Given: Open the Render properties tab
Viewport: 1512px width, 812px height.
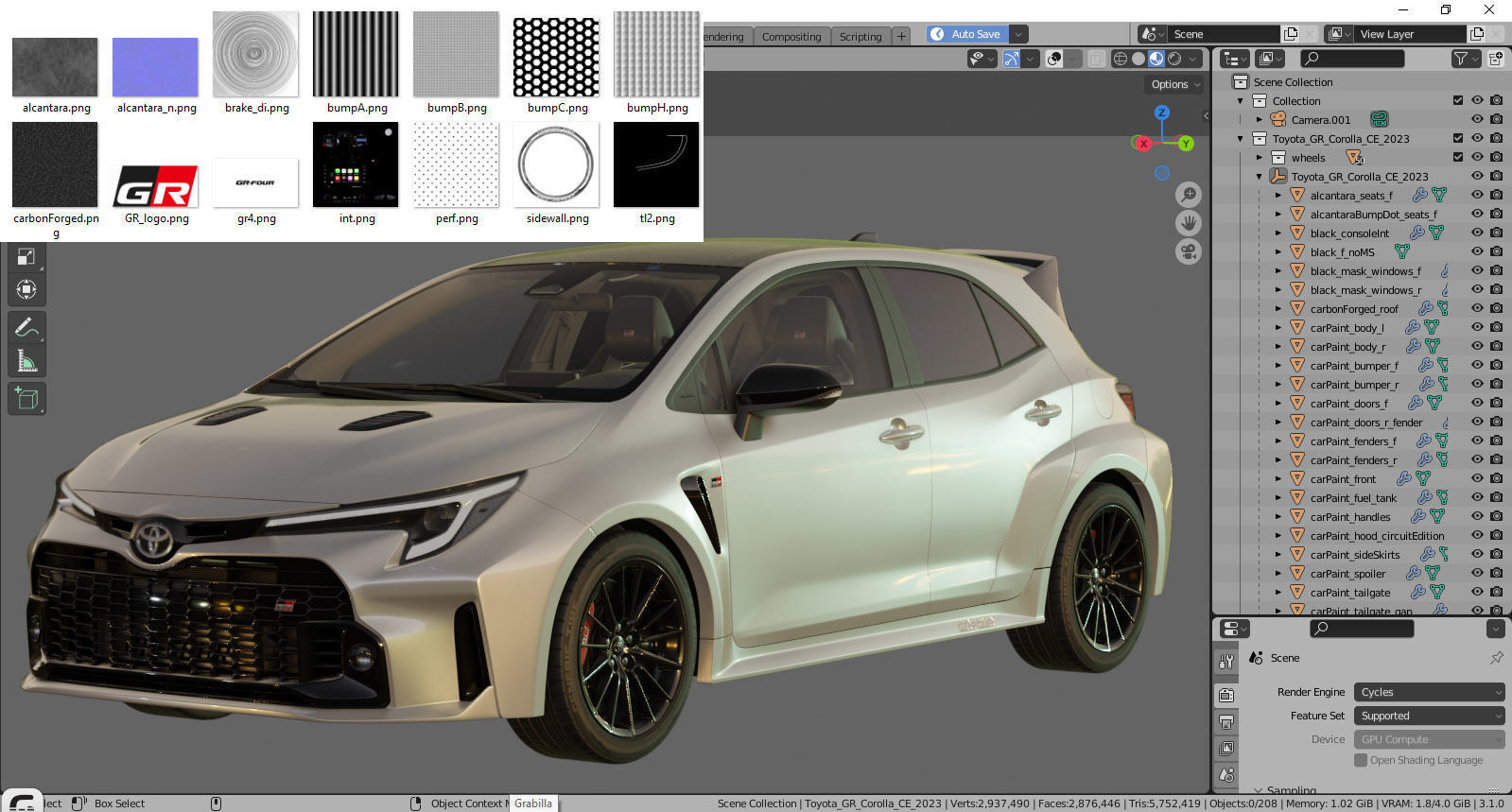Looking at the screenshot, I should (1226, 695).
